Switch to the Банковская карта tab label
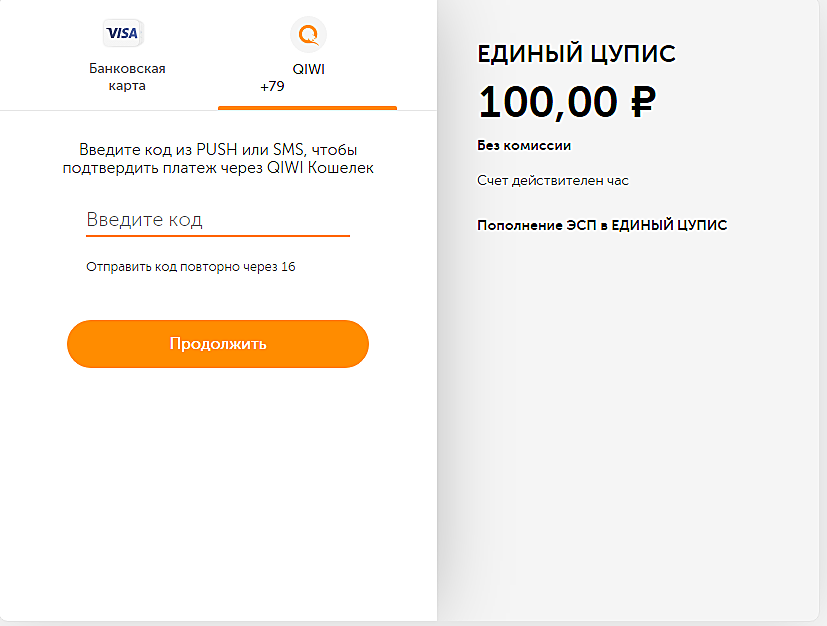The height and width of the screenshot is (626, 827). [x=127, y=77]
